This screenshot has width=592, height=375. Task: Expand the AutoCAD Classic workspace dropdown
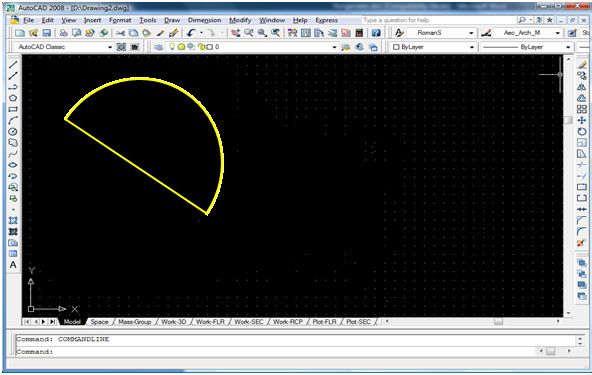pyautogui.click(x=110, y=47)
